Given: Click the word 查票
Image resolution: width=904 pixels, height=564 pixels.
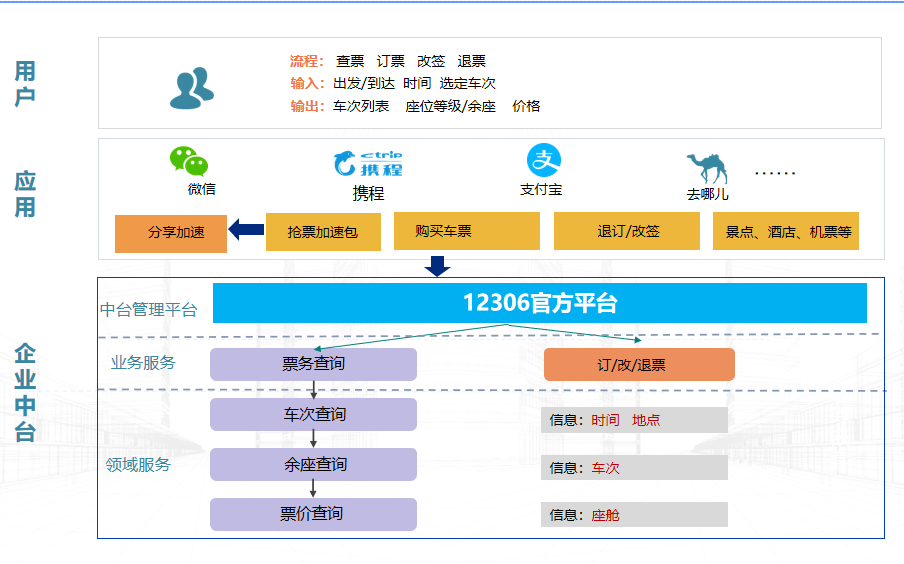Looking at the screenshot, I should point(351,61).
